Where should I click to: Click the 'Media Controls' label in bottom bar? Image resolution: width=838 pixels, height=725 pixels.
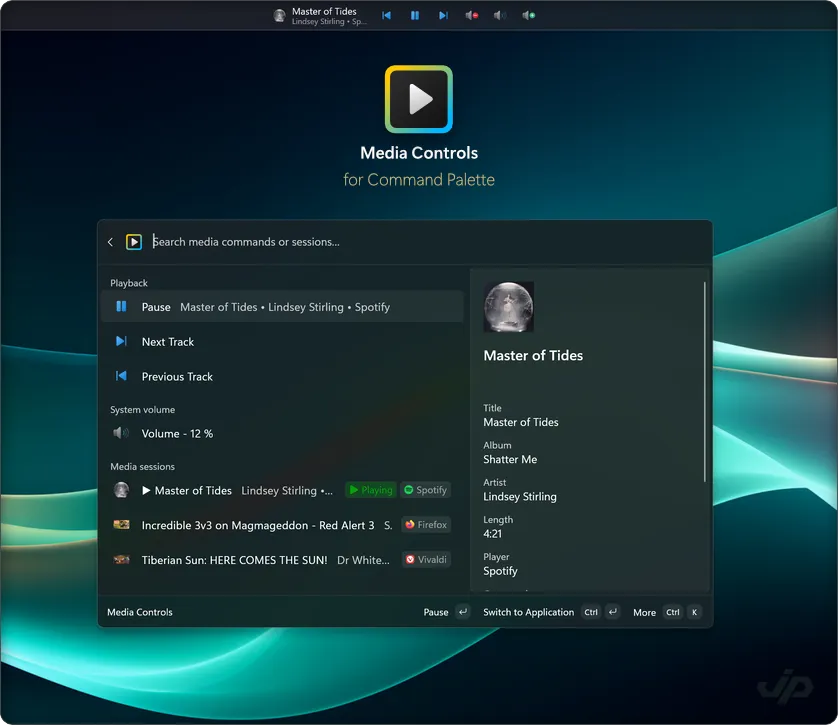(x=140, y=612)
